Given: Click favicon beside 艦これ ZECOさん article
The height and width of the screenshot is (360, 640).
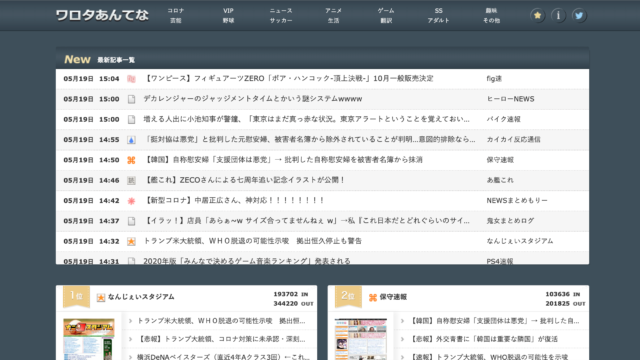Looking at the screenshot, I should (x=131, y=180).
